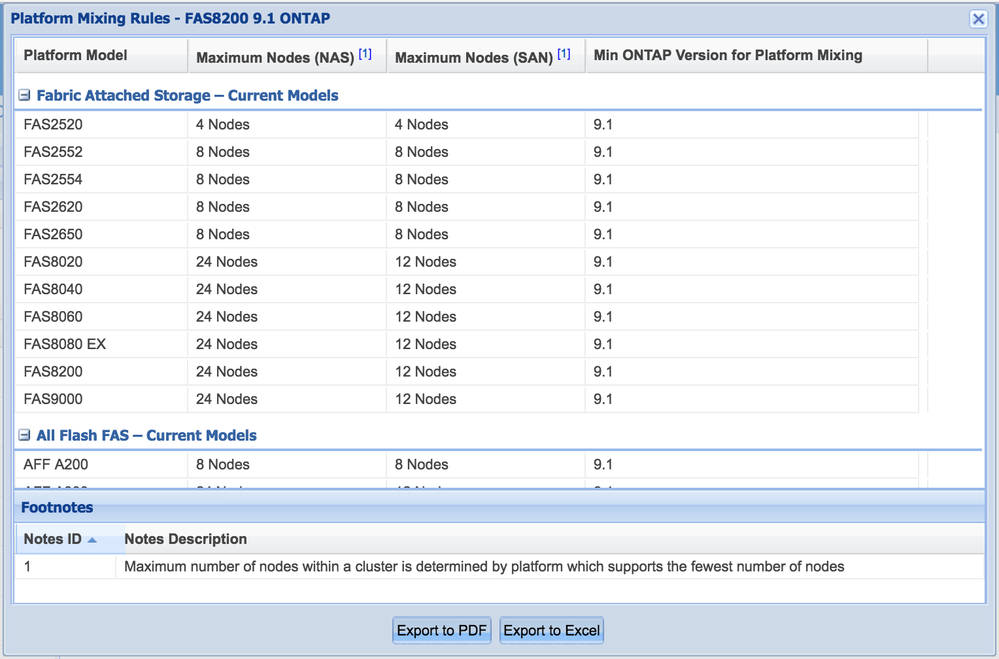This screenshot has width=999, height=659.
Task: Select the AFF A200 platform cell
Action: coord(101,464)
